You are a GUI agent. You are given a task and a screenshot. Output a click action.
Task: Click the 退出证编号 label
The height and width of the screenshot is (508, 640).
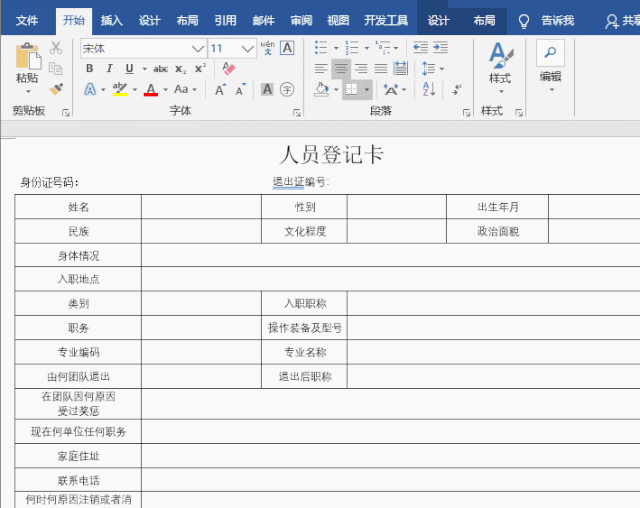(x=301, y=182)
